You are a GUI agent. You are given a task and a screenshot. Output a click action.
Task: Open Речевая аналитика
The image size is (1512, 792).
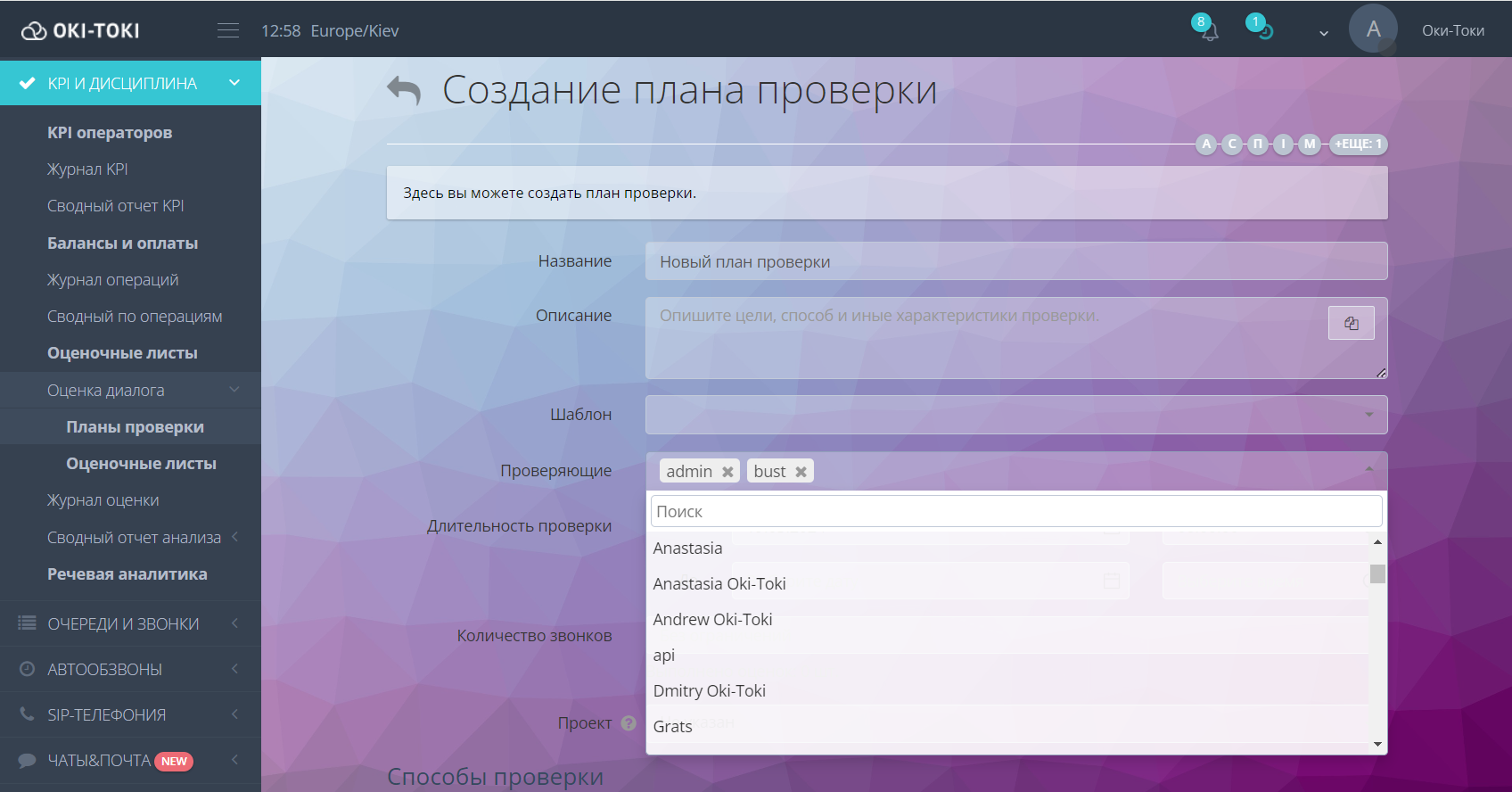[127, 574]
